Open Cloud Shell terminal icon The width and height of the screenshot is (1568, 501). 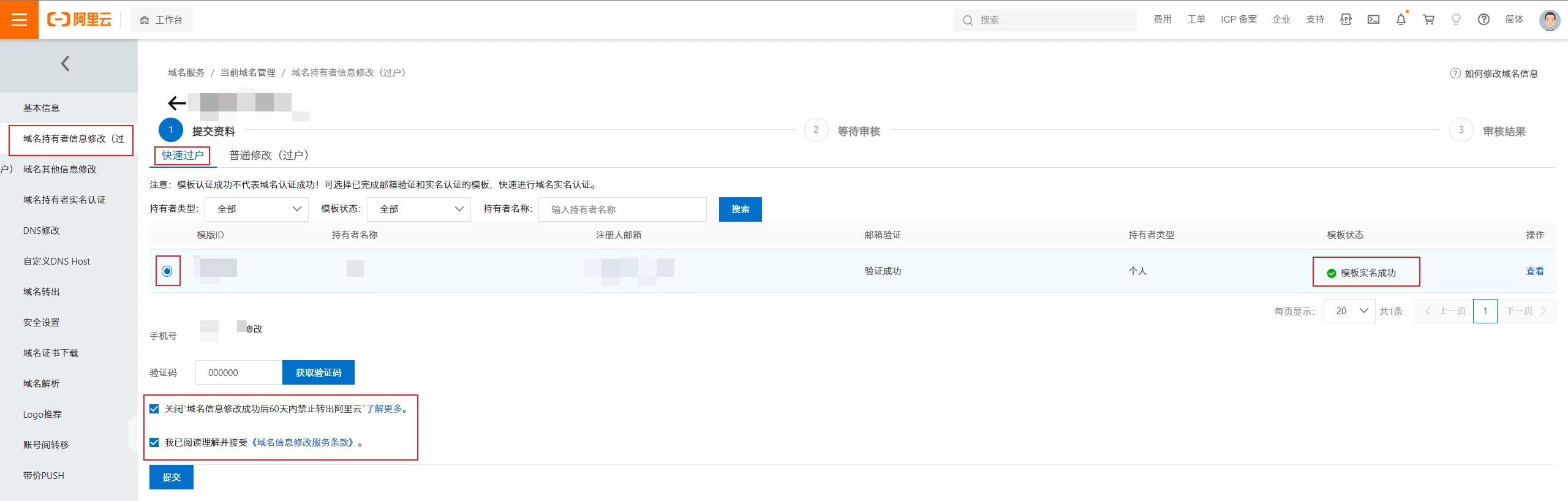pyautogui.click(x=1373, y=20)
